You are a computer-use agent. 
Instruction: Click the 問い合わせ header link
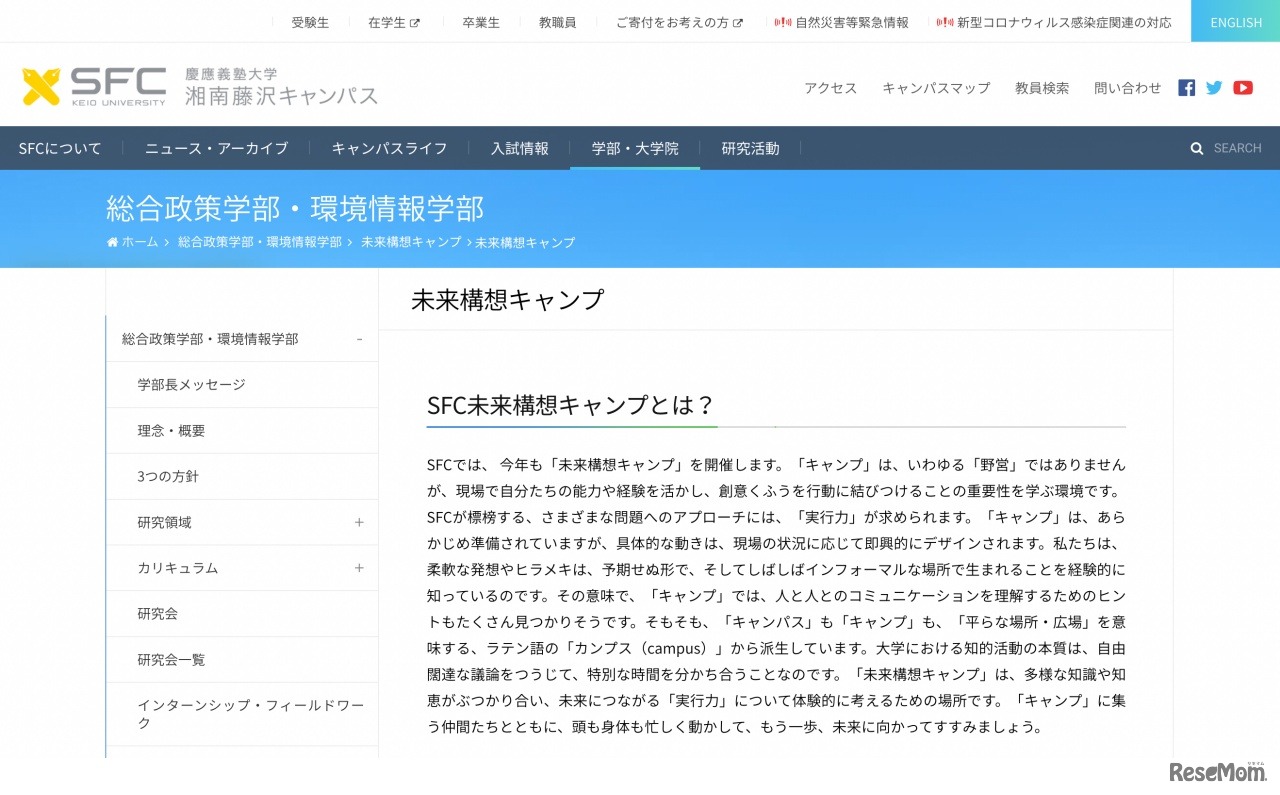[1127, 88]
